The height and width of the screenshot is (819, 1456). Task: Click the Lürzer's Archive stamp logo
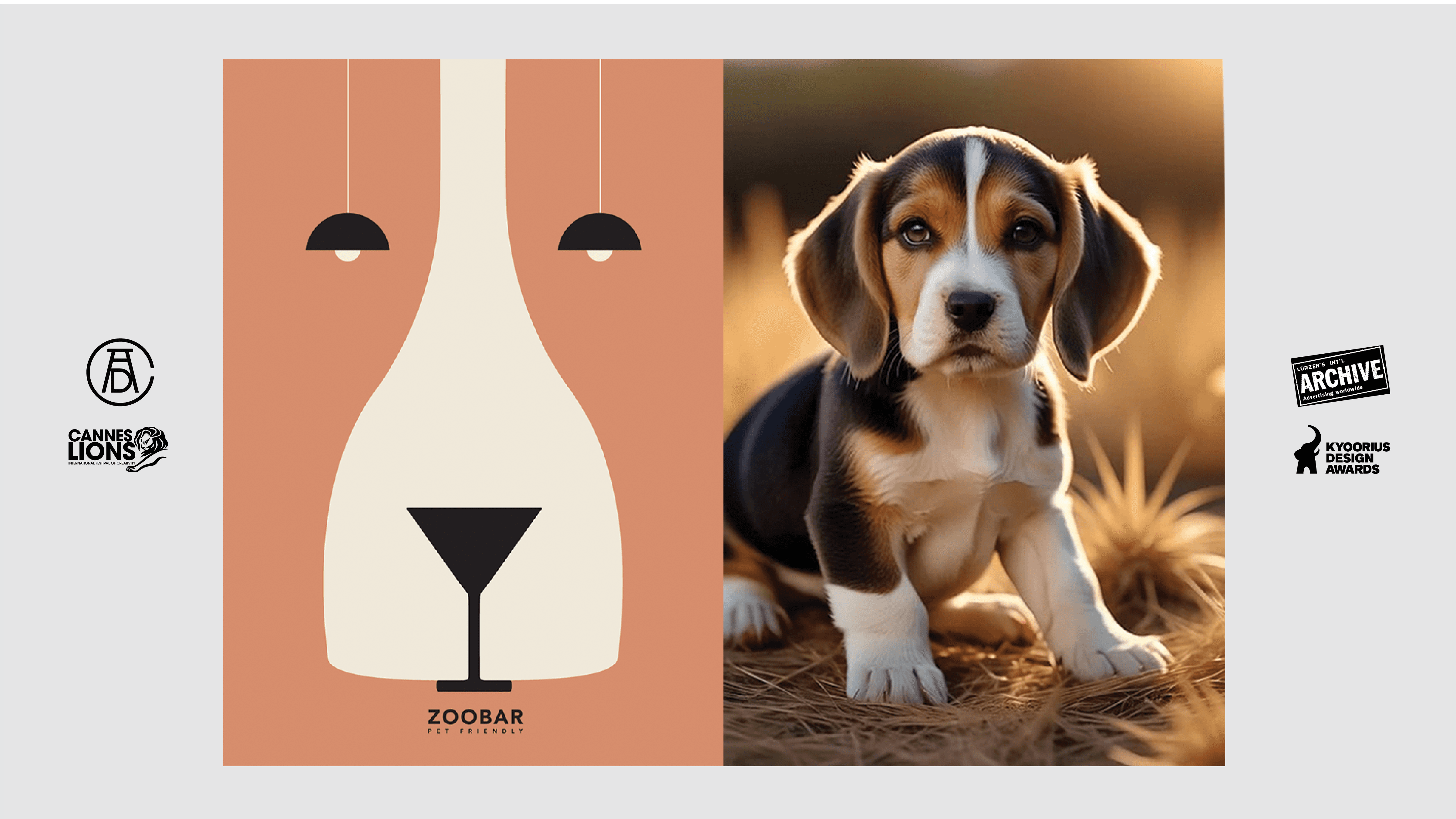[x=1340, y=375]
